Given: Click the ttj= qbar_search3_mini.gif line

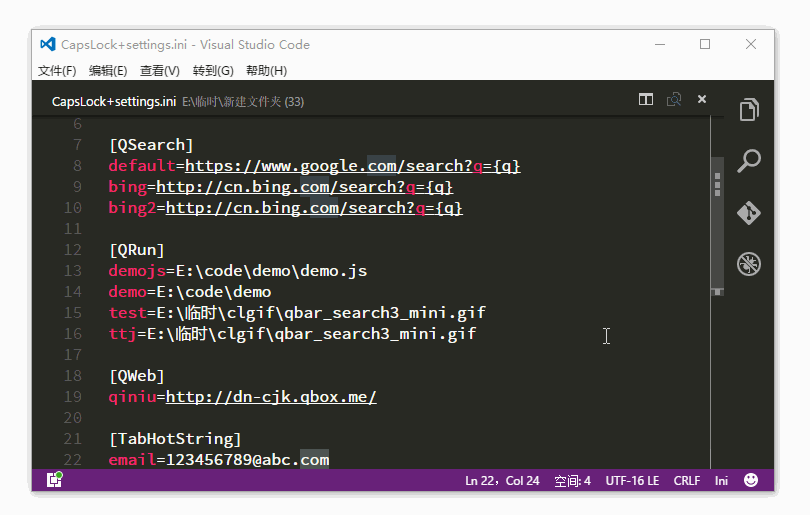Looking at the screenshot, I should point(292,334).
